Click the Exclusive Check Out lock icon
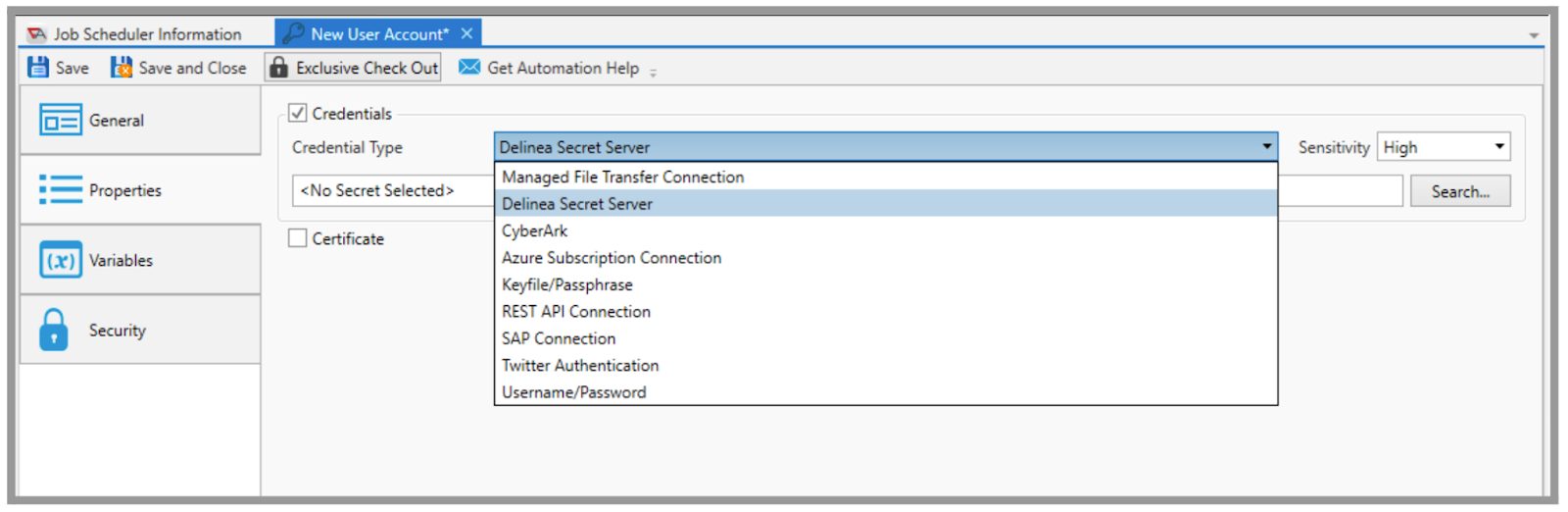Screen dimensions: 1568x512 pyautogui.click(x=279, y=68)
